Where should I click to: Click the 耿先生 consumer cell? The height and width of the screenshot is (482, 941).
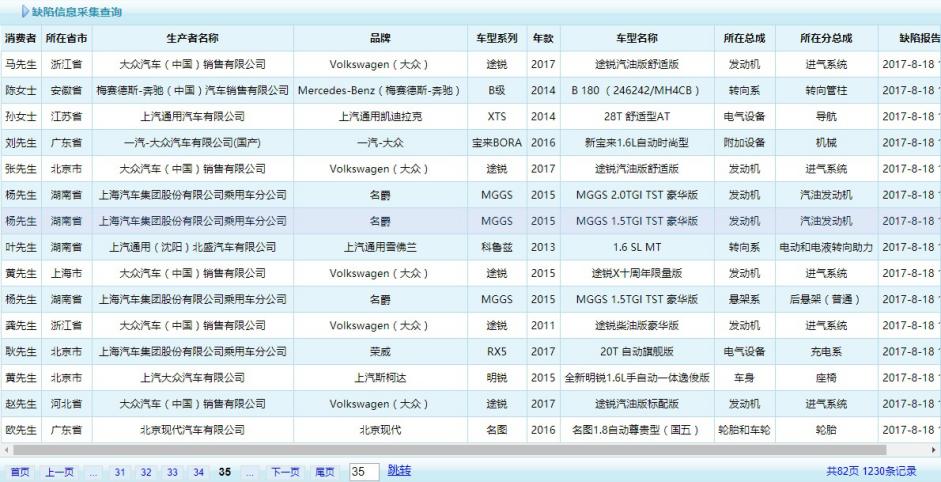(x=21, y=351)
